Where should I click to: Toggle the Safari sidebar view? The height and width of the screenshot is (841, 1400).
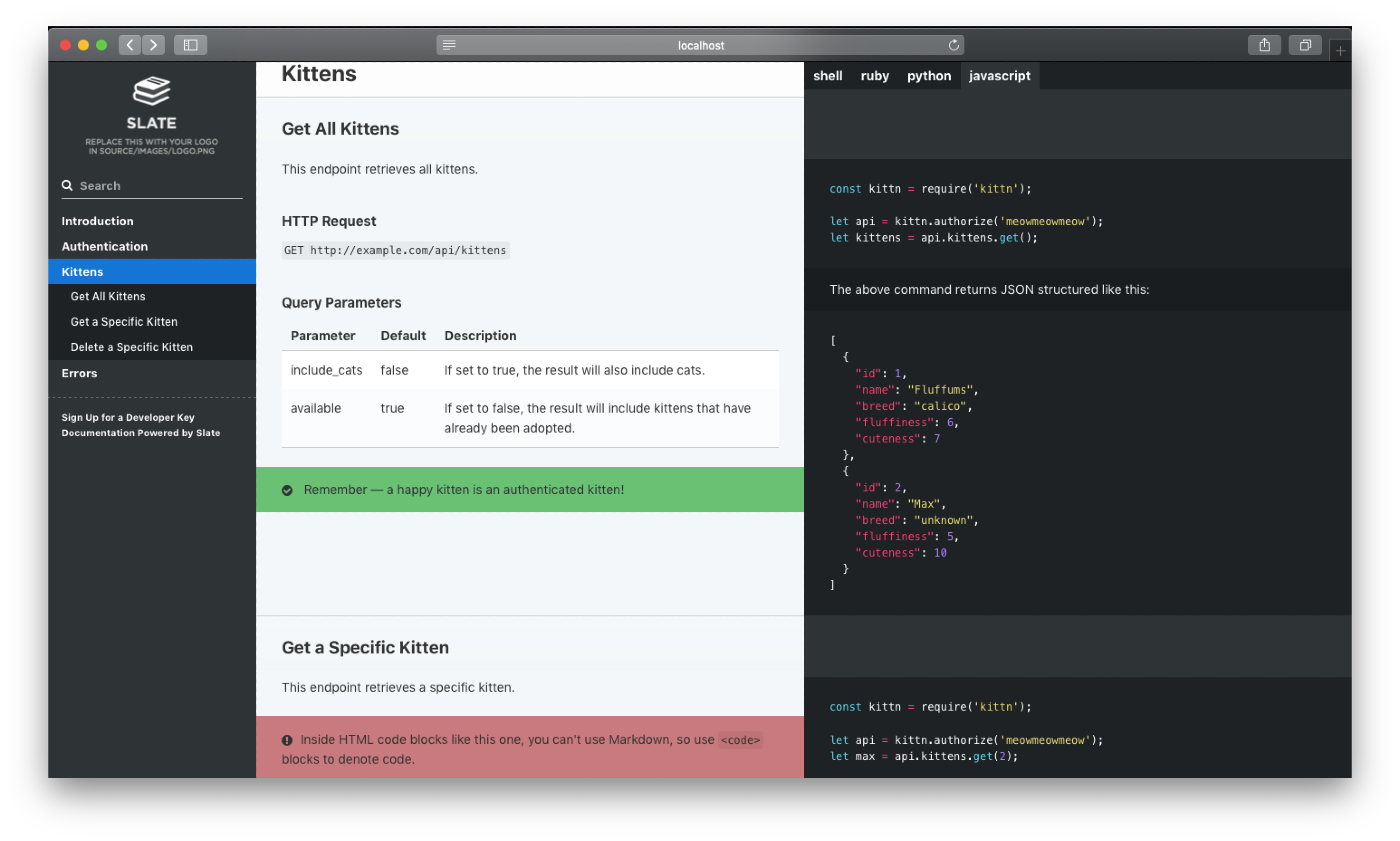click(190, 44)
